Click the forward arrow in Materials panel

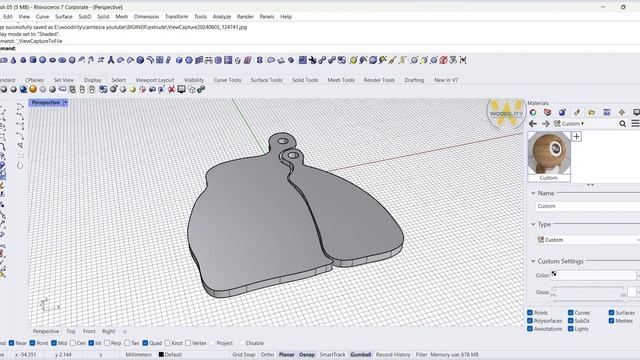click(x=546, y=124)
